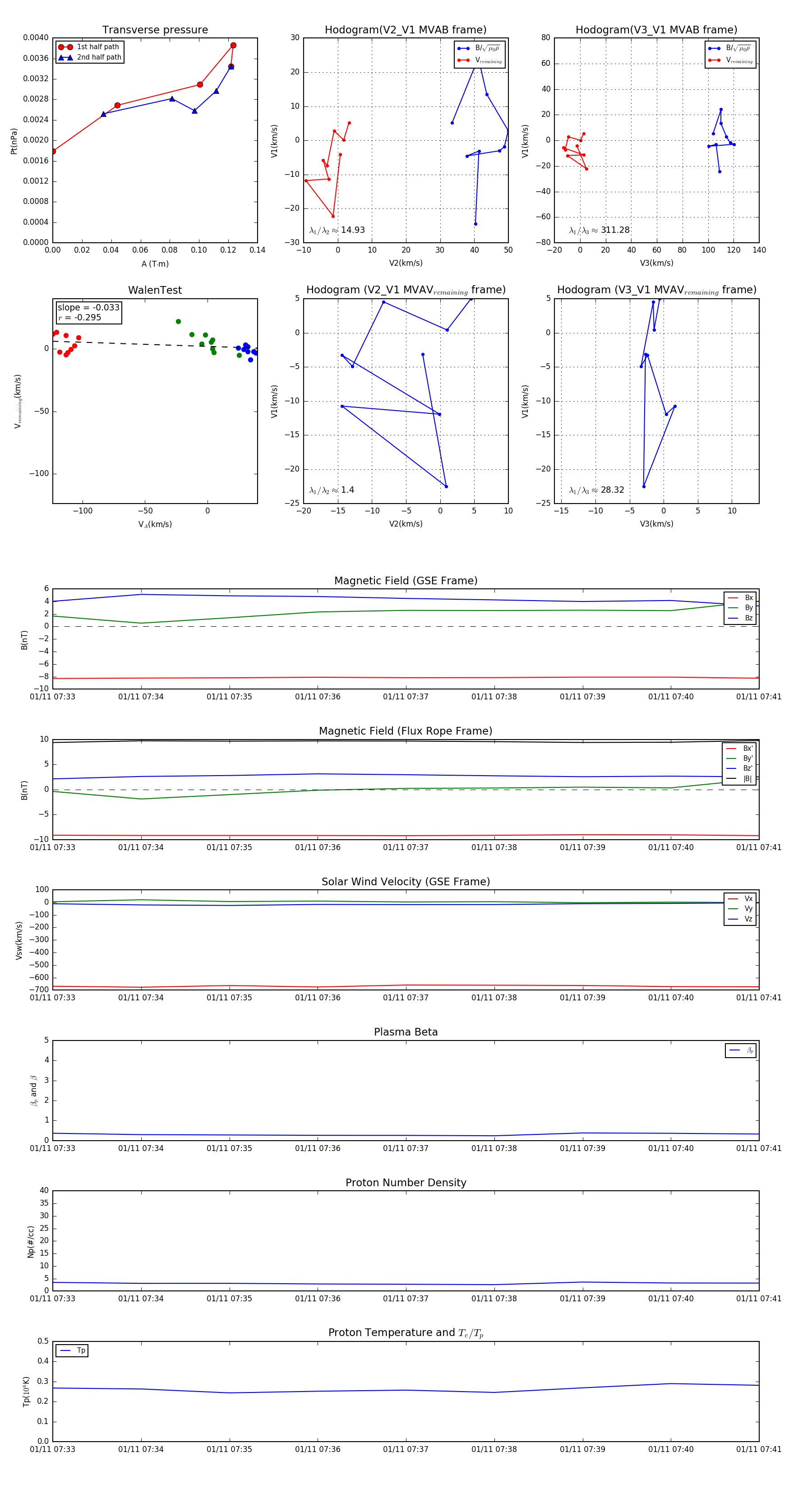Click the 'Solar Wind Velocity (GSE Frame)' title
This screenshot has width=812, height=1489.
click(406, 882)
